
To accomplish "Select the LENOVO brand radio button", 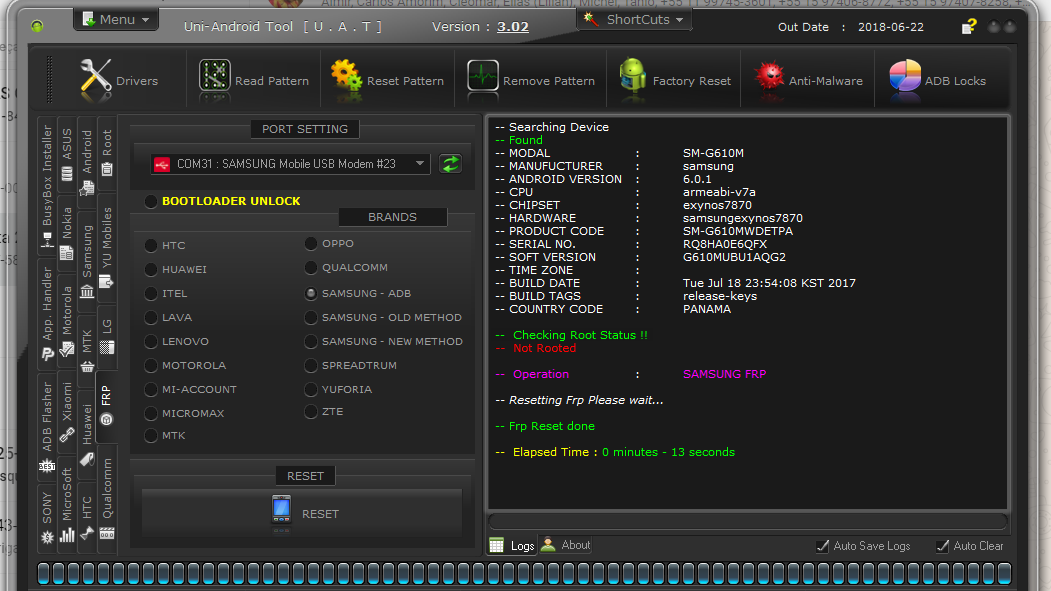I will tap(151, 342).
